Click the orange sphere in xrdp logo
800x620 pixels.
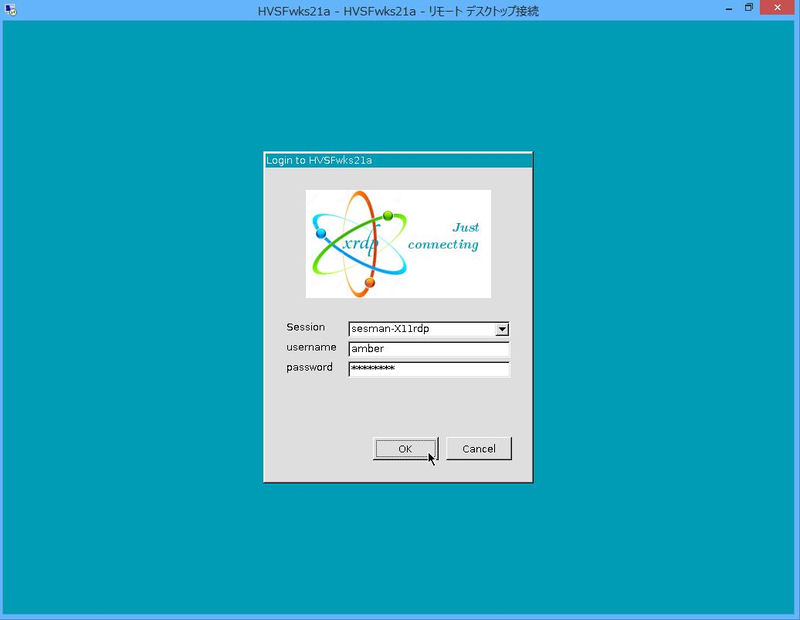click(370, 283)
